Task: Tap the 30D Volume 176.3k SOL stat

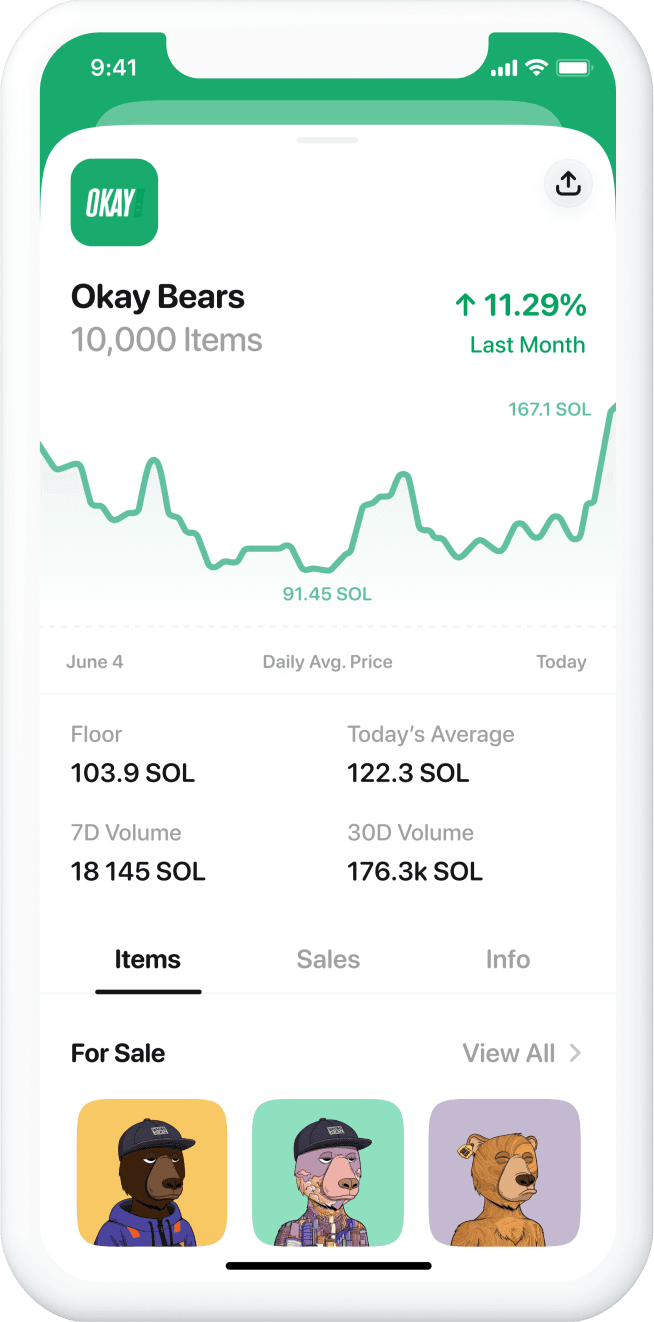Action: [x=415, y=871]
